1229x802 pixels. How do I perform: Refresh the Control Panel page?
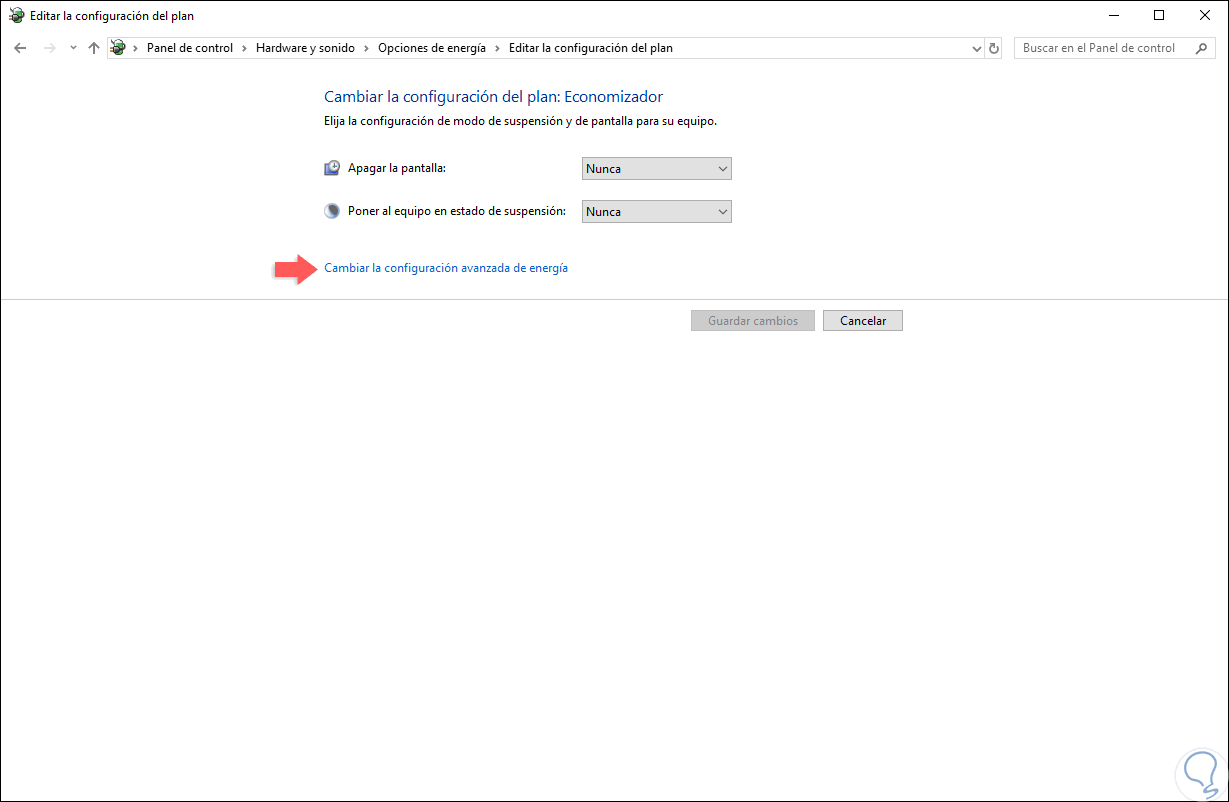(993, 48)
